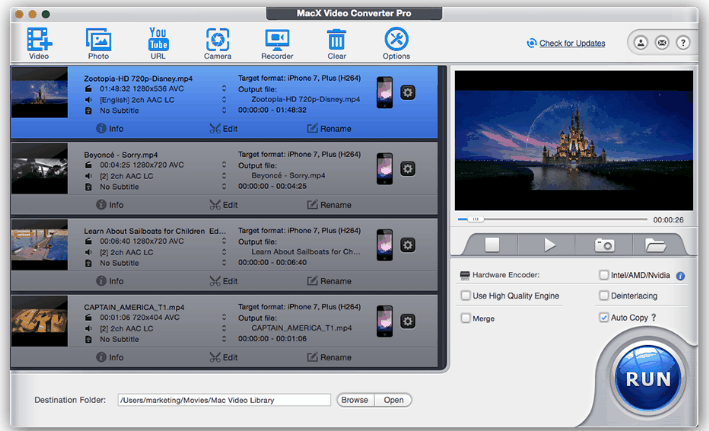Click iPhone profile icon for Sailboats video

click(x=385, y=245)
